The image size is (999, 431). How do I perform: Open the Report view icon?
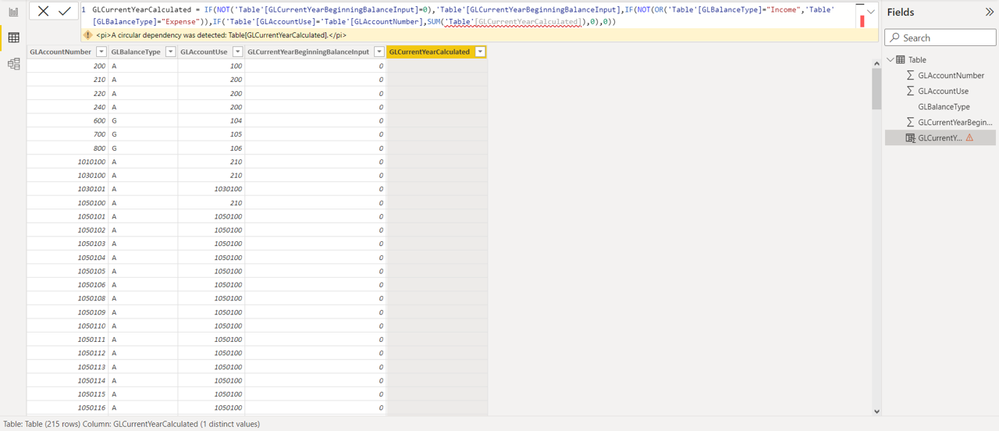point(13,12)
